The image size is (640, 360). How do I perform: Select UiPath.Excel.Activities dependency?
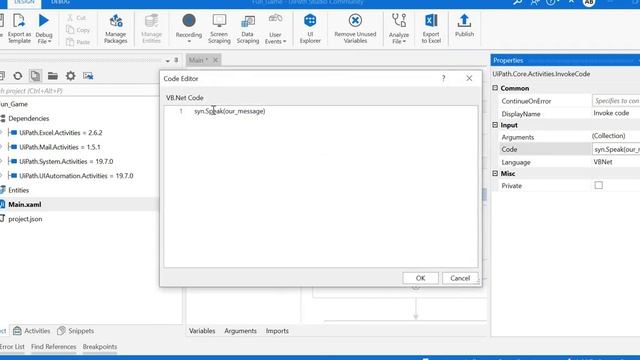click(61, 133)
